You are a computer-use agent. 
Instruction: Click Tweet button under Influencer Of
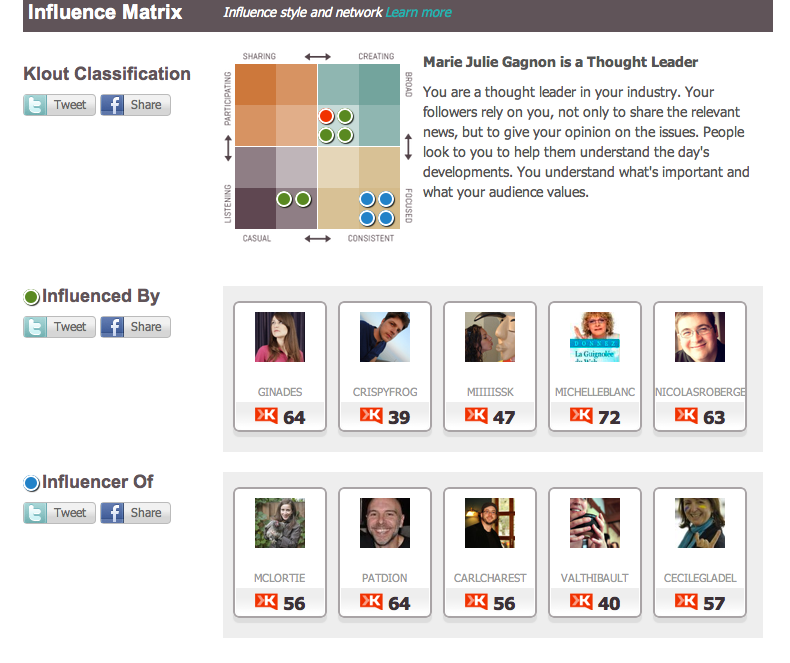coord(59,513)
